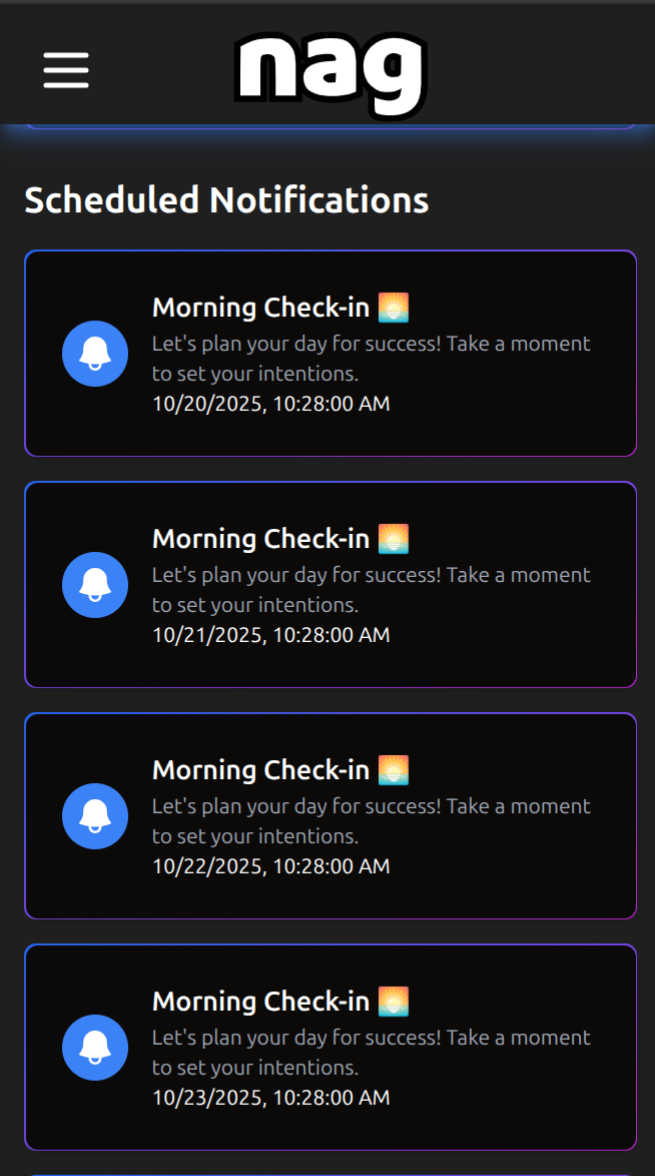655x1176 pixels.
Task: Open the 10/20/2025 Morning Check-in title
Action: pyautogui.click(x=261, y=308)
